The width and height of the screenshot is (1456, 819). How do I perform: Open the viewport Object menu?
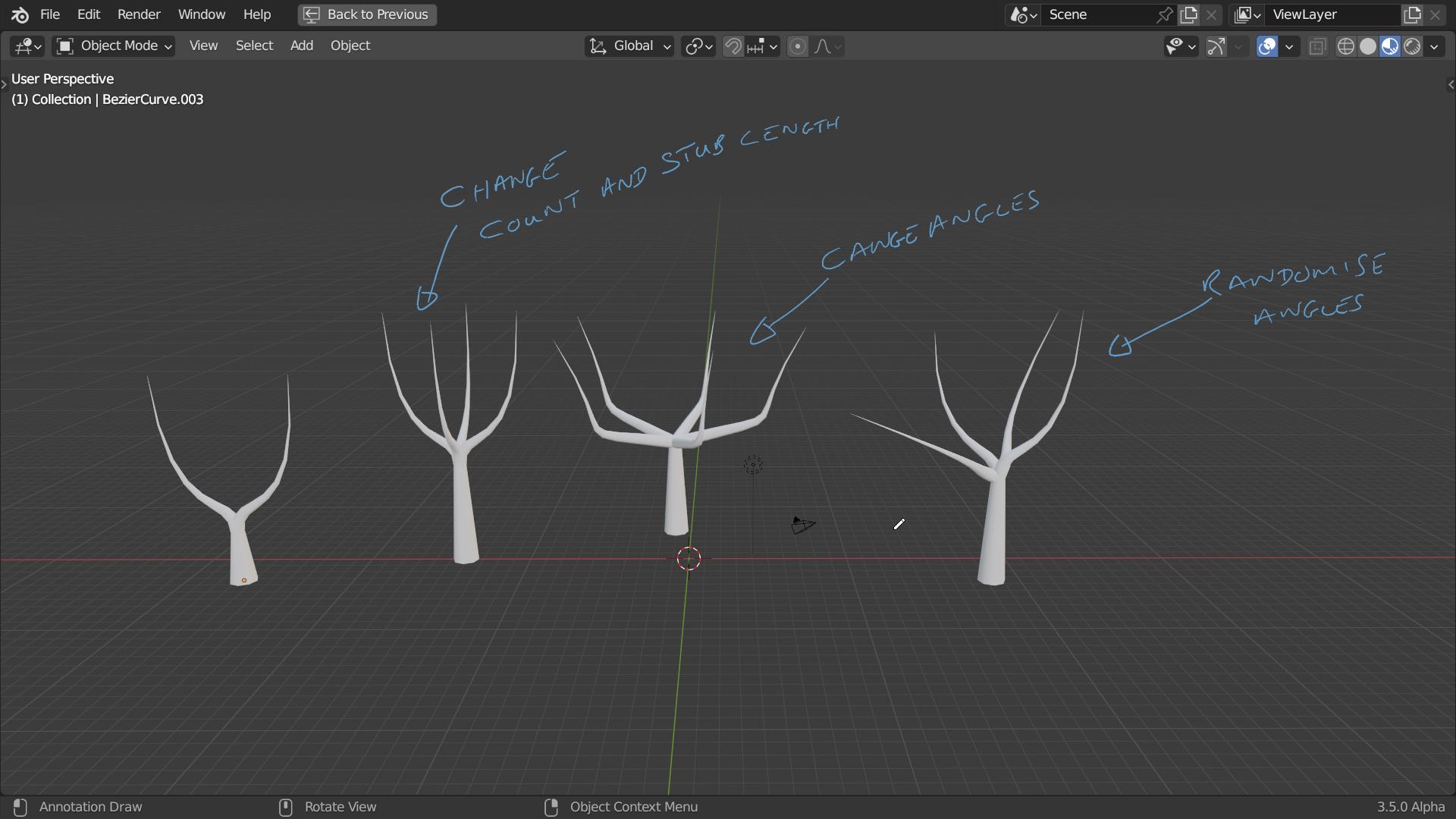tap(350, 45)
